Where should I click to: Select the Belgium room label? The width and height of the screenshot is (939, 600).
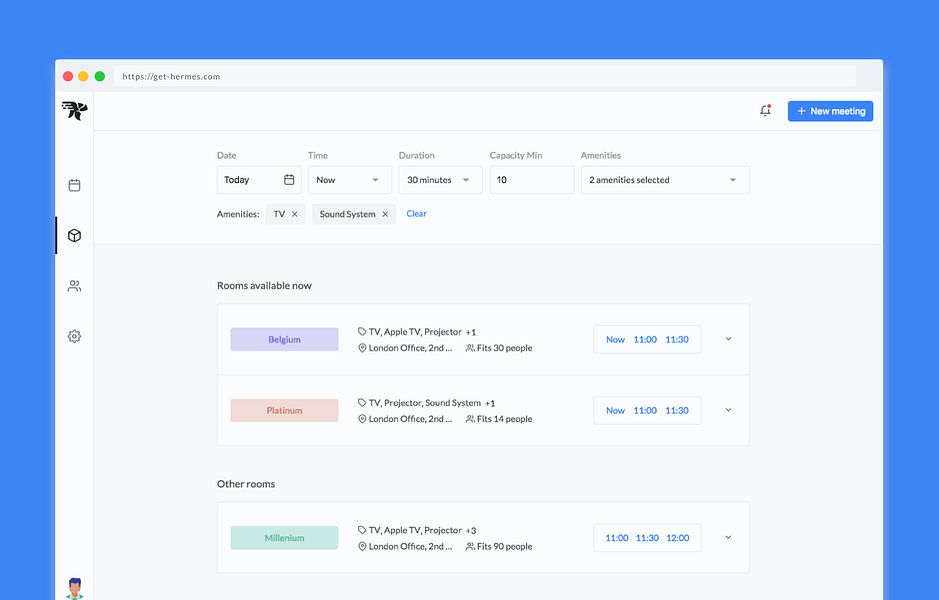284,340
